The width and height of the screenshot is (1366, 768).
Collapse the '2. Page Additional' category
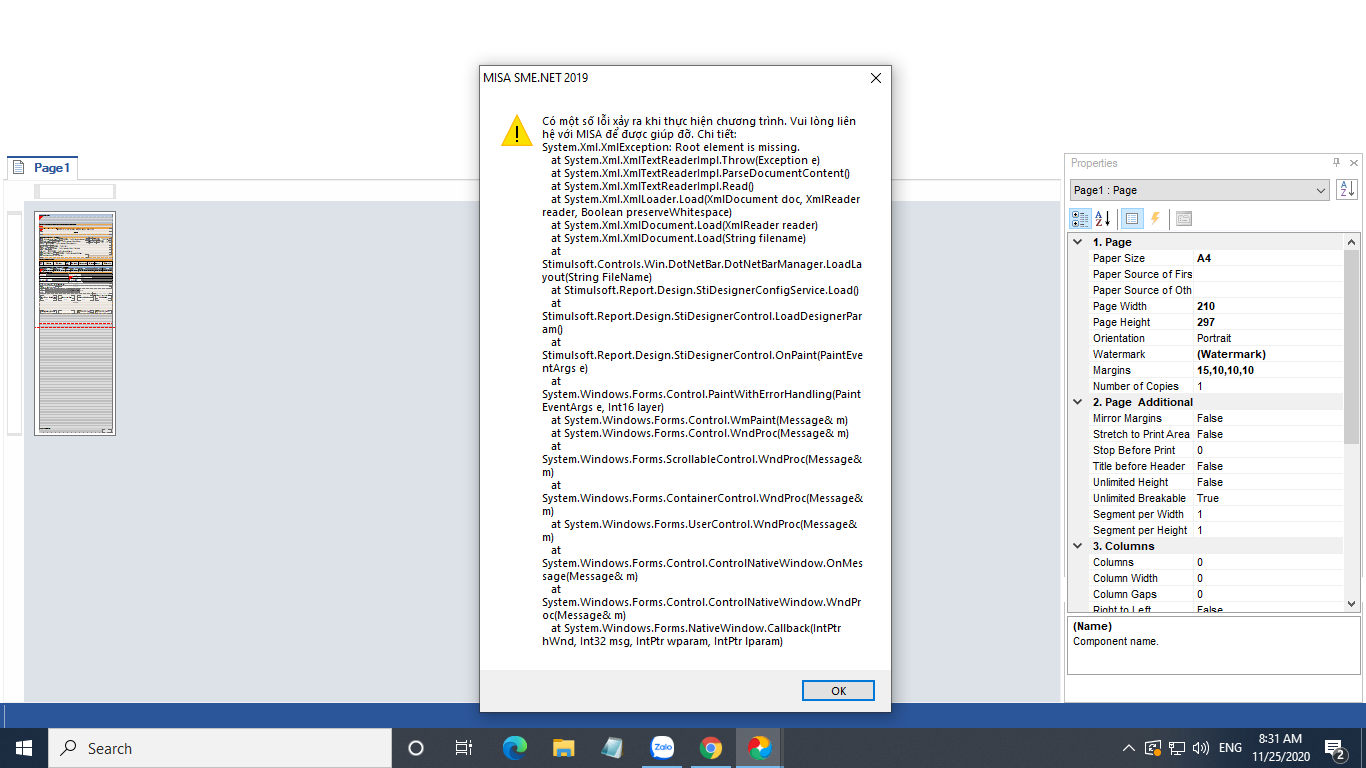(1078, 402)
